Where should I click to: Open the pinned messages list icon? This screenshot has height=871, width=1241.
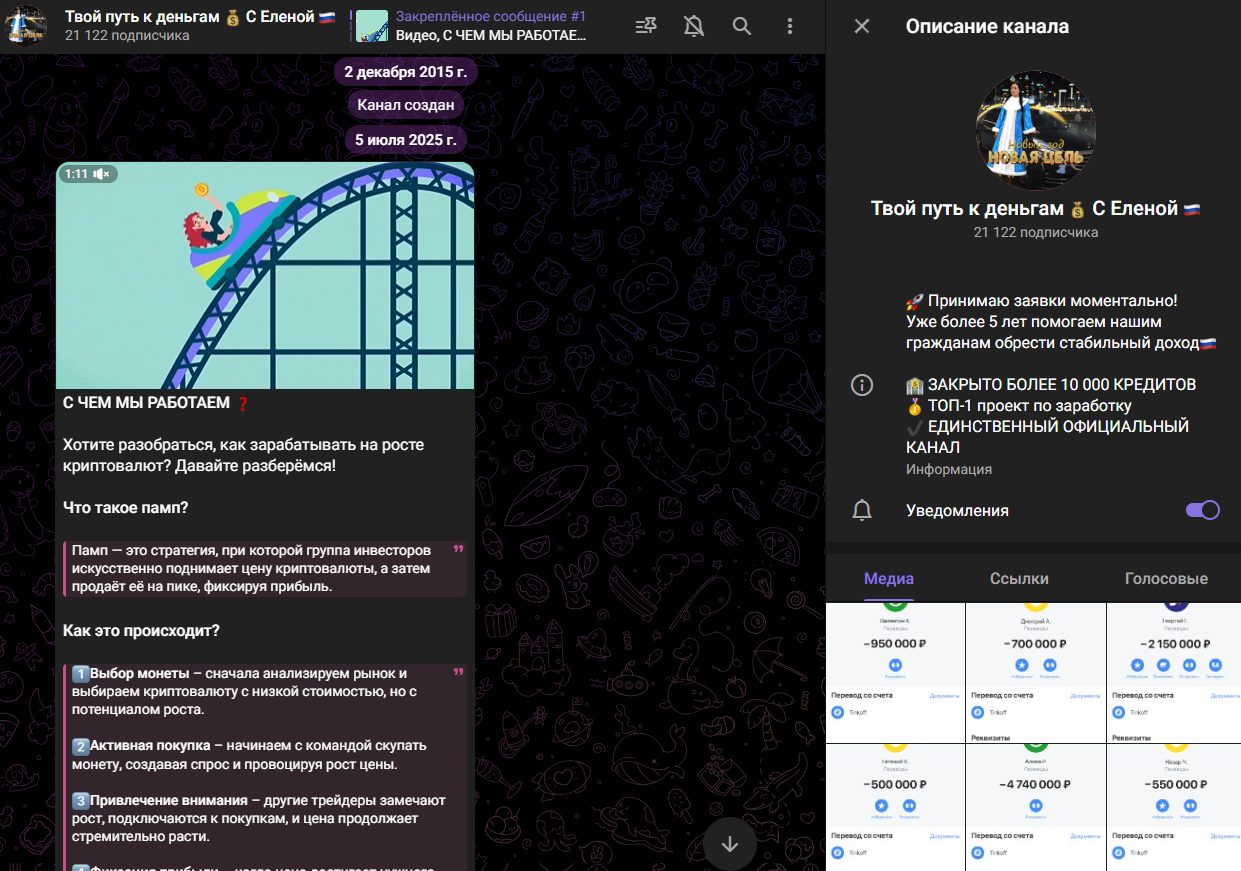click(647, 27)
